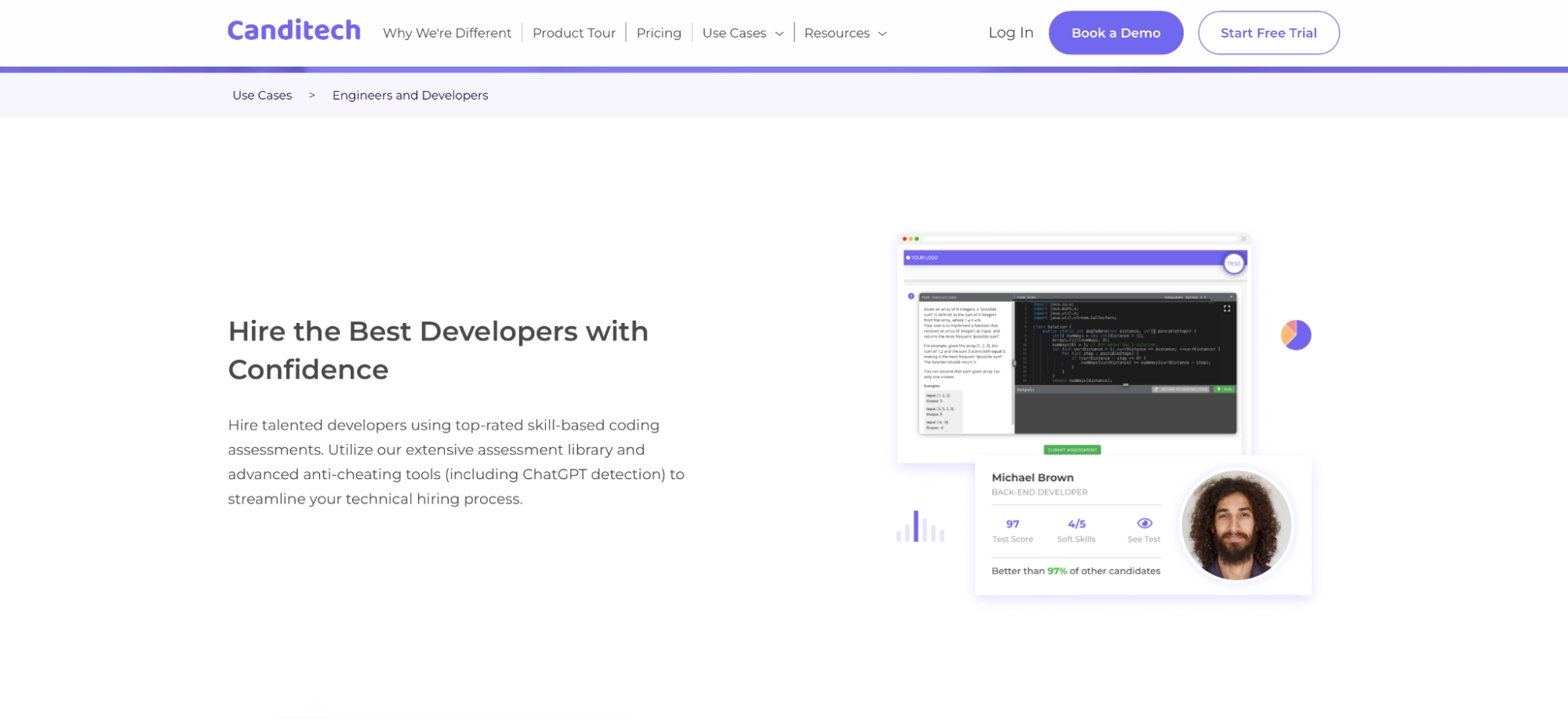Open the Use Cases menu
This screenshot has width=1568, height=719.
743,33
